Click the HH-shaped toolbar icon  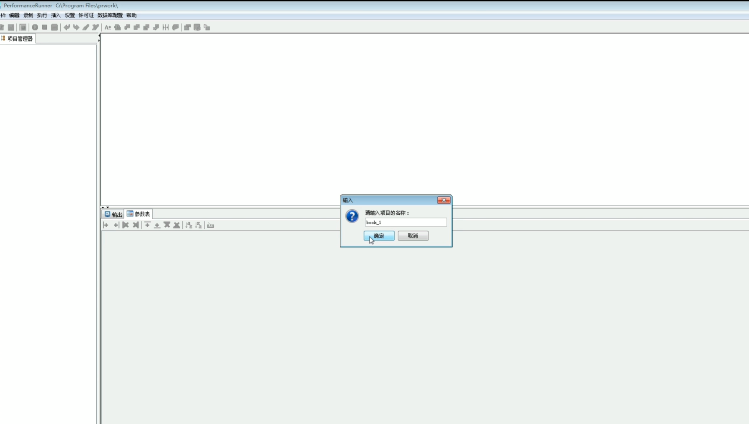coord(165,27)
